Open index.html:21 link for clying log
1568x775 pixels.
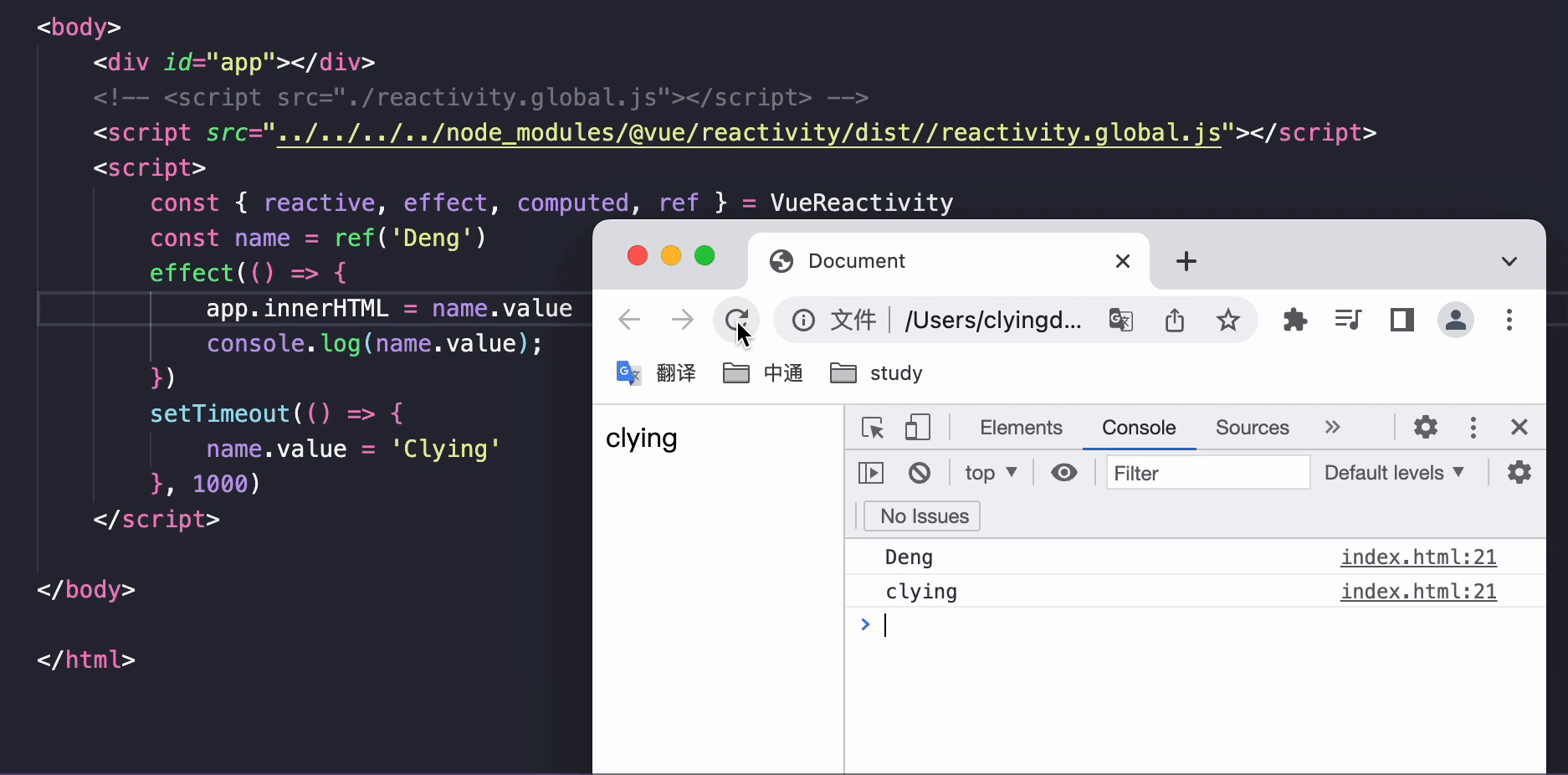tap(1418, 592)
